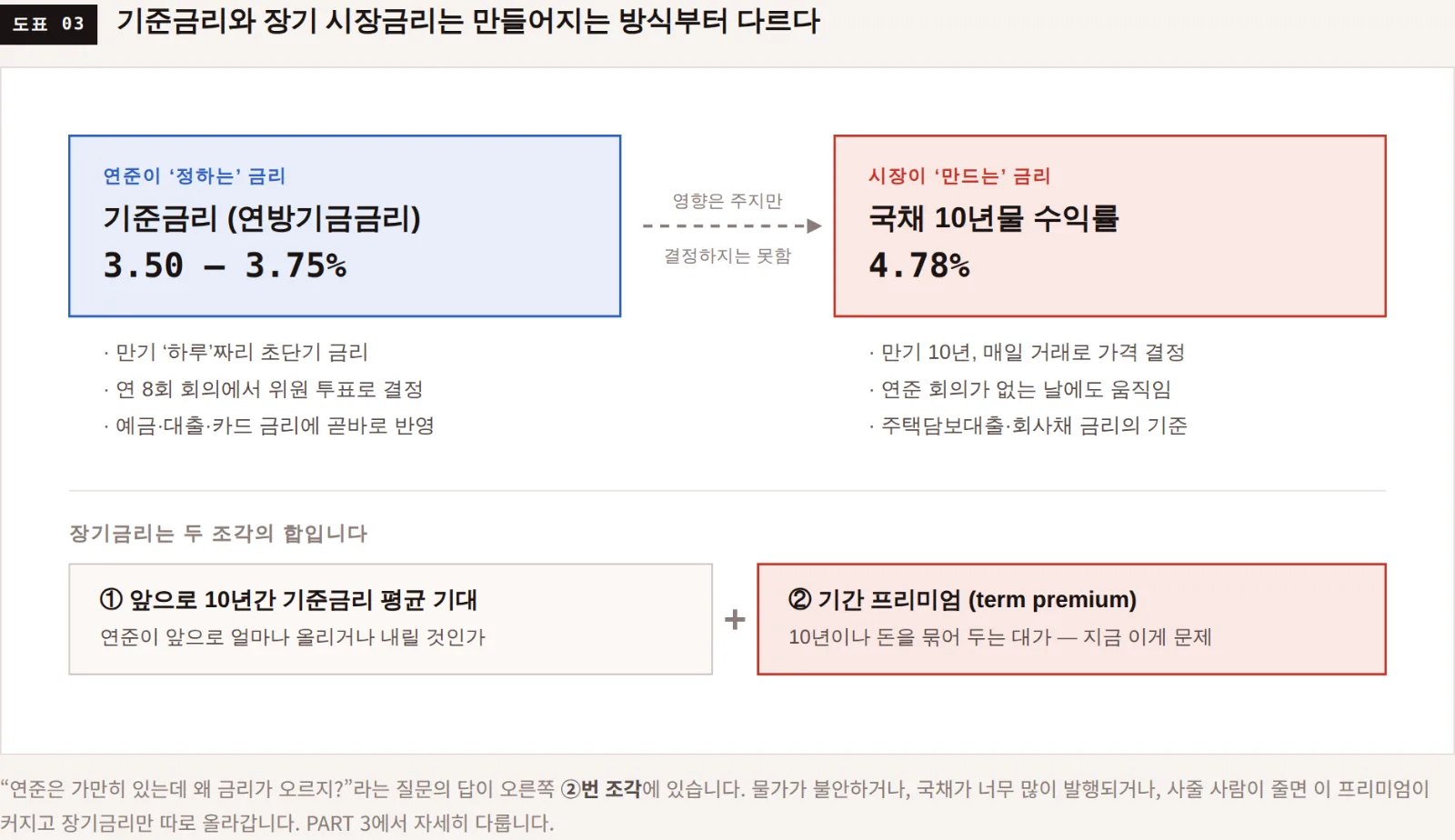The width and height of the screenshot is (1455, 840).
Task: Click bullet 연 8회 회의에서 위원 투표로 결정
Action: pyautogui.click(x=263, y=389)
